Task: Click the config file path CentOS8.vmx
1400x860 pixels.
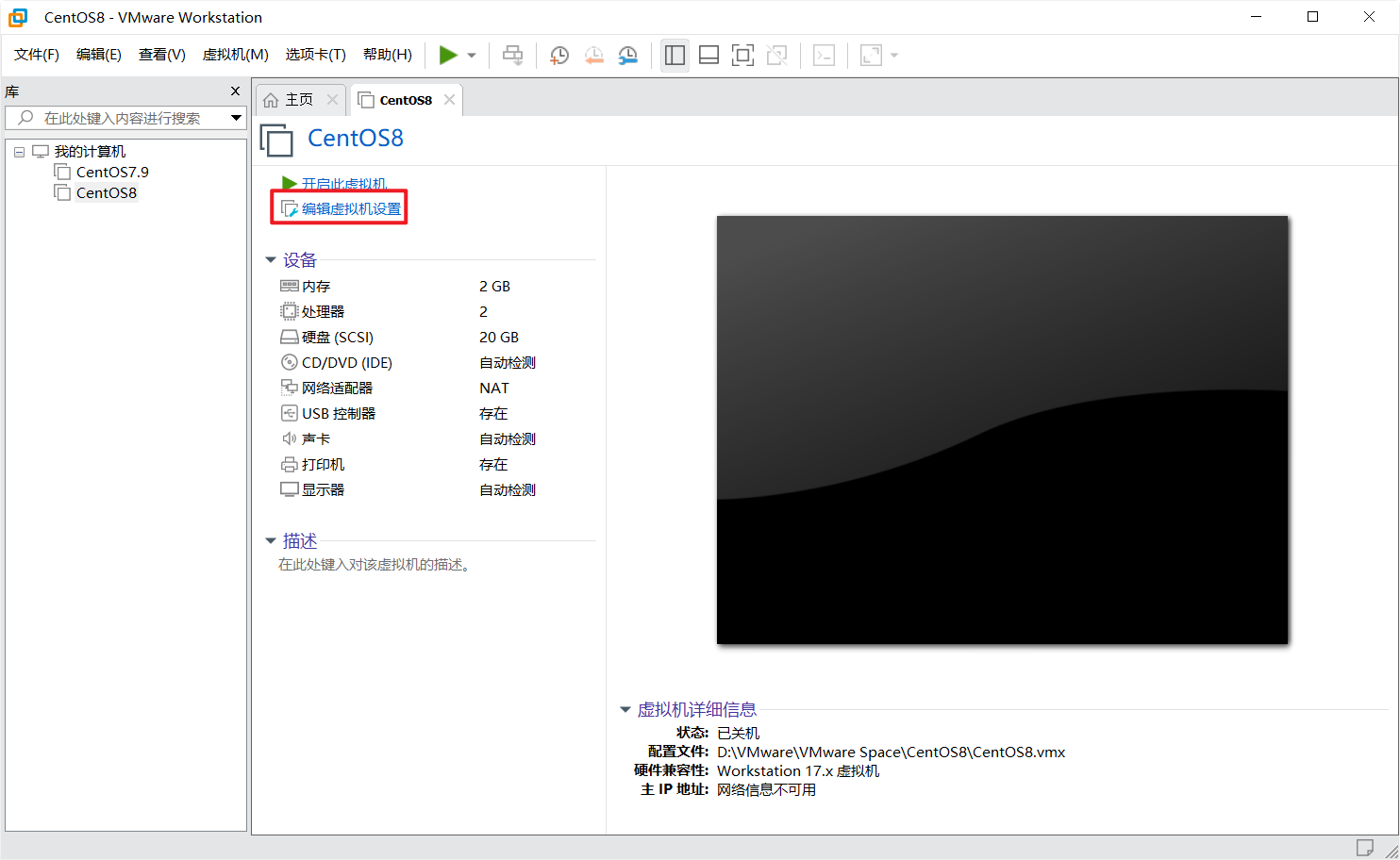Action: click(891, 752)
